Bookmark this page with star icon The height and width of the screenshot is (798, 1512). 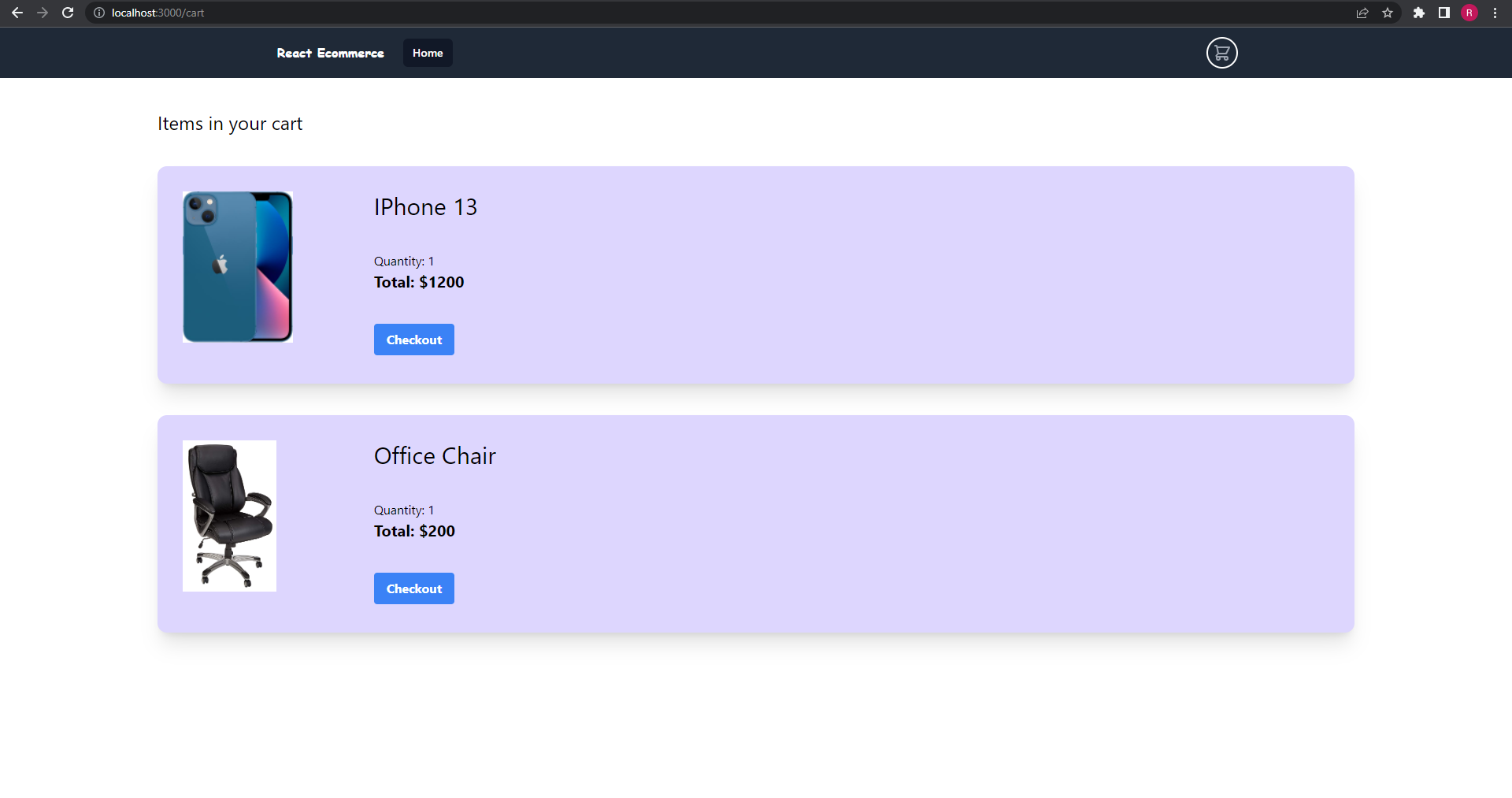(x=1388, y=13)
